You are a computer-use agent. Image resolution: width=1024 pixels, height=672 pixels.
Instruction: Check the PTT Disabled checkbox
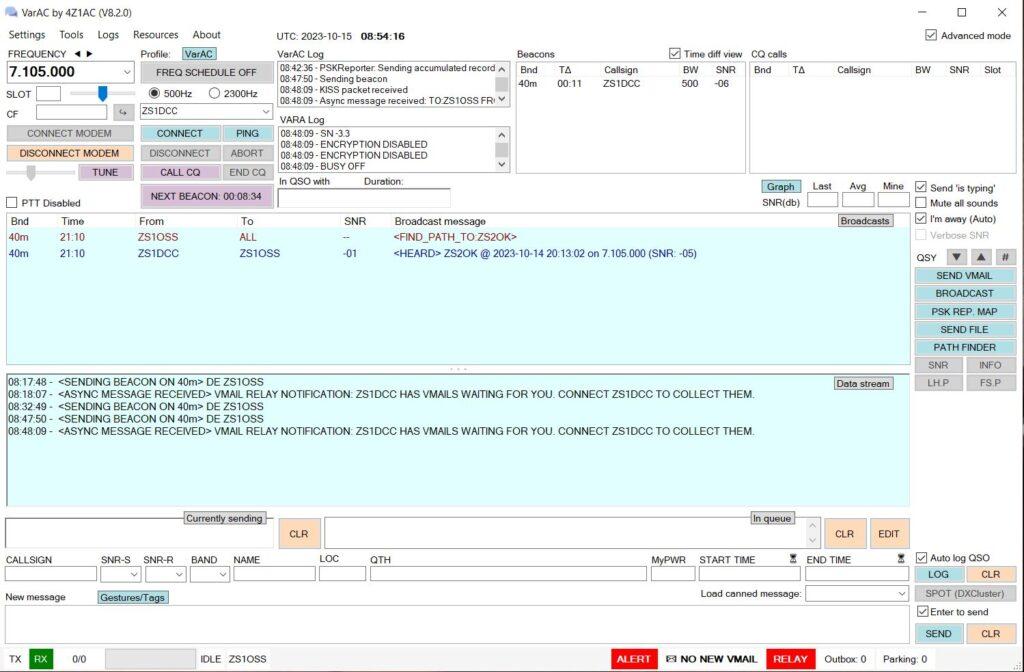[x=13, y=203]
